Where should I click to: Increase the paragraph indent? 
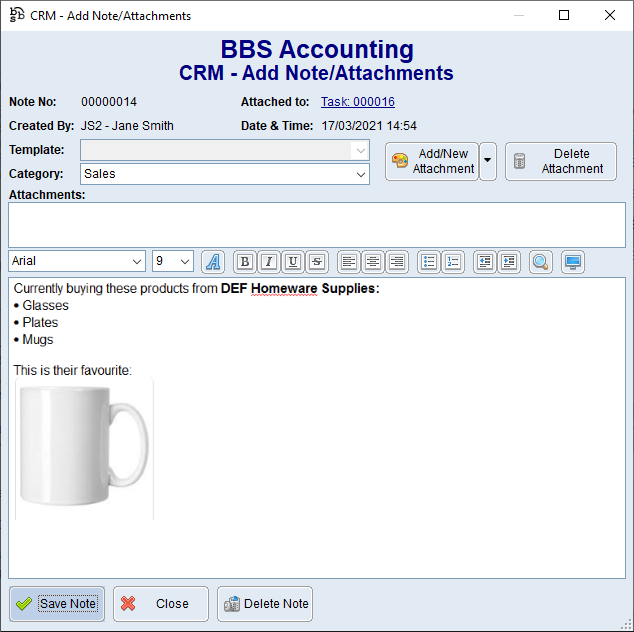pyautogui.click(x=509, y=261)
